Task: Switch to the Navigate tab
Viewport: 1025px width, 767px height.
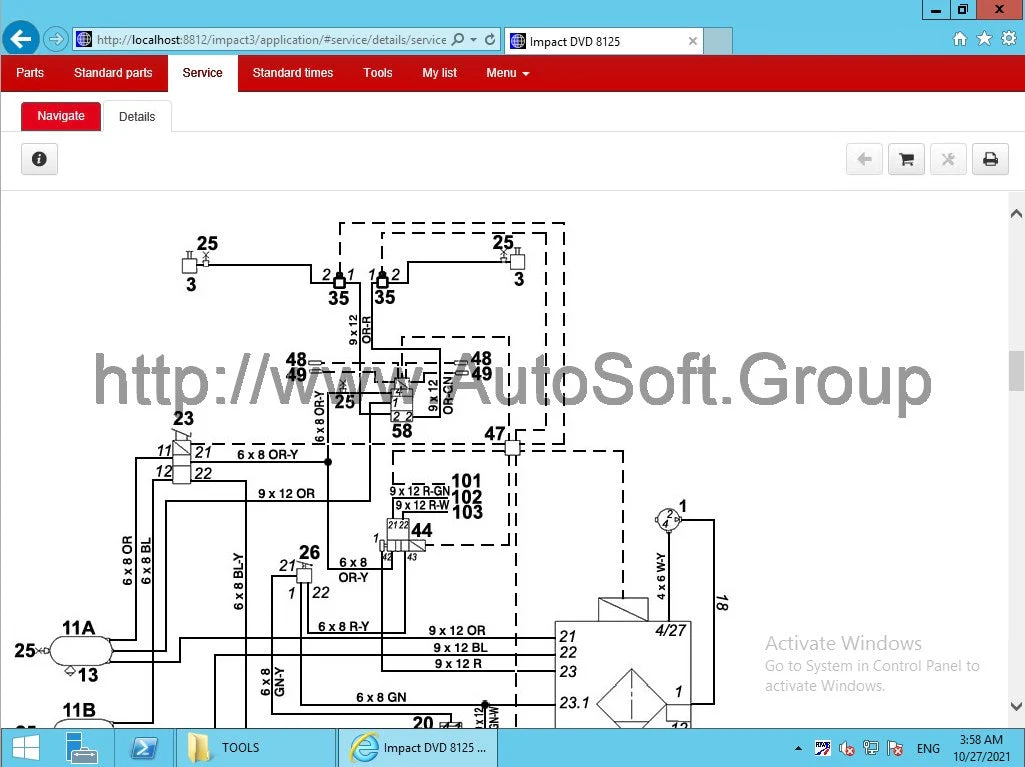Action: (60, 116)
